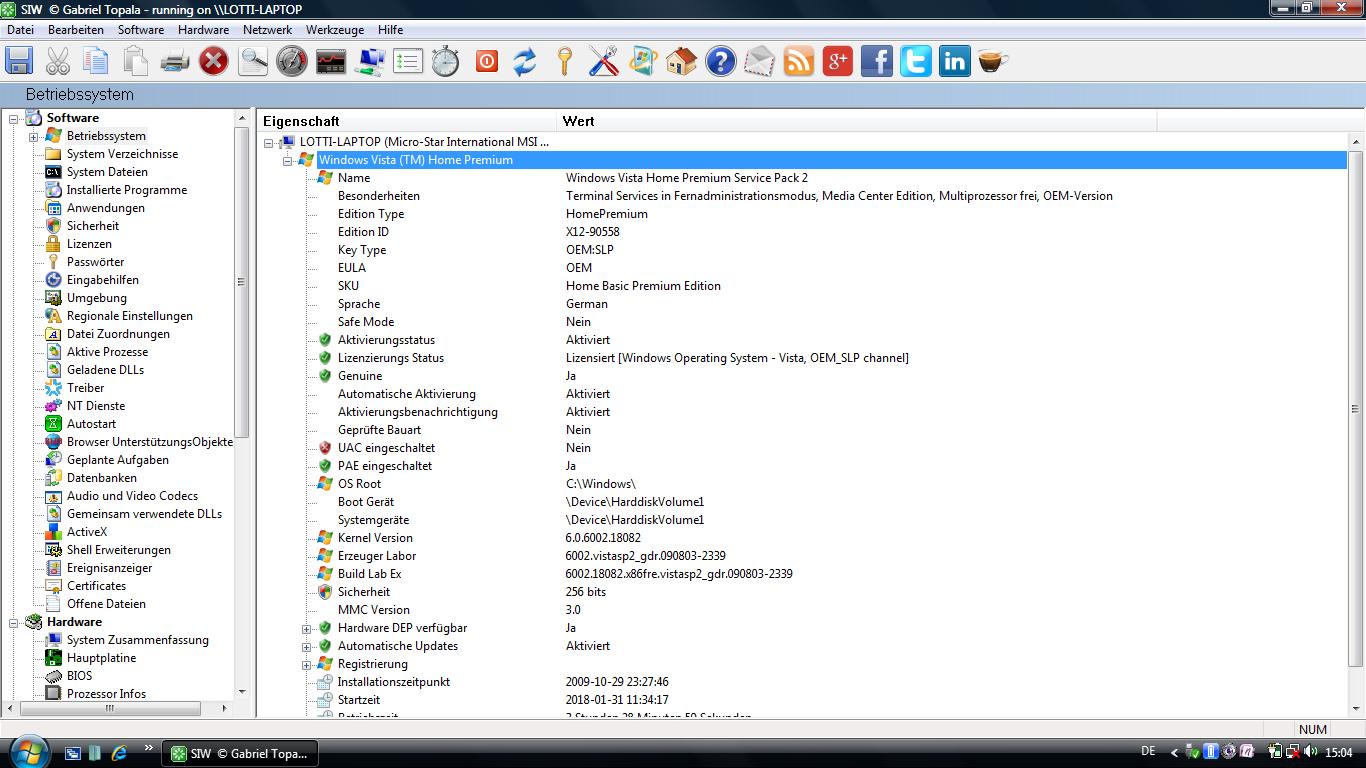Click the Print toolbar icon
This screenshot has height=768, width=1366.
pos(175,61)
